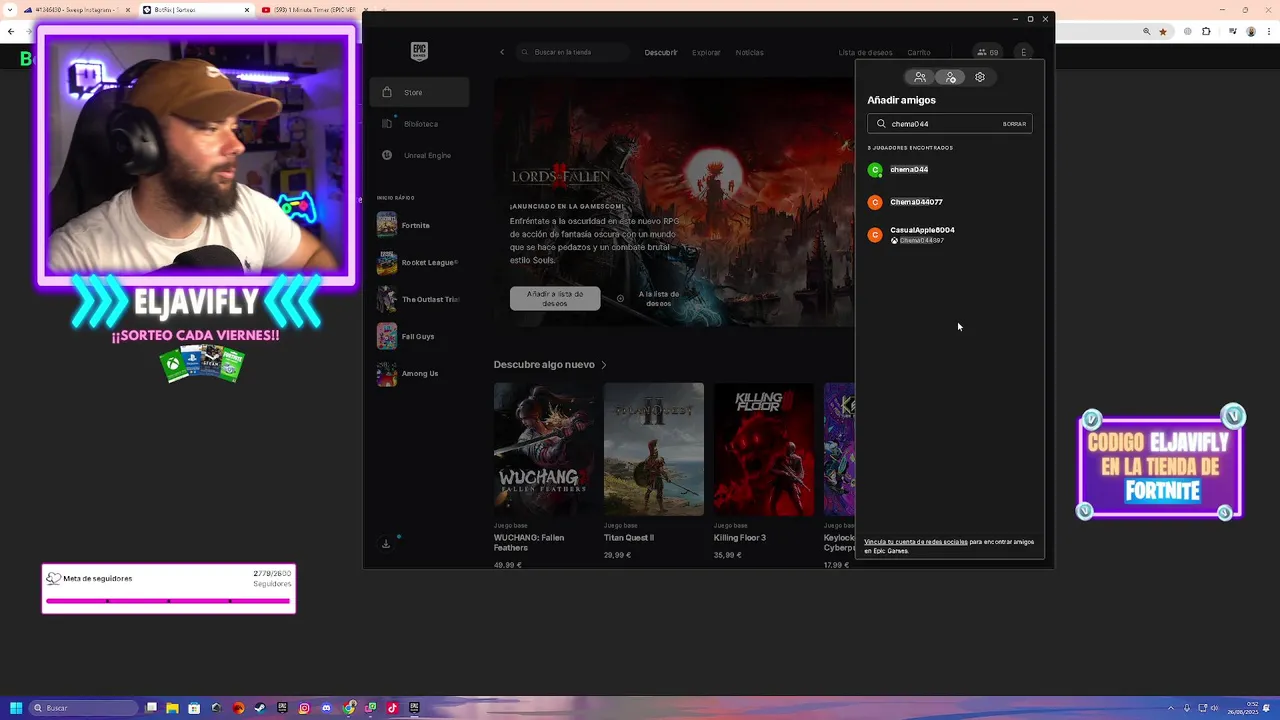Open Chrome from the taskbar
This screenshot has height=720, width=1280.
[348, 708]
